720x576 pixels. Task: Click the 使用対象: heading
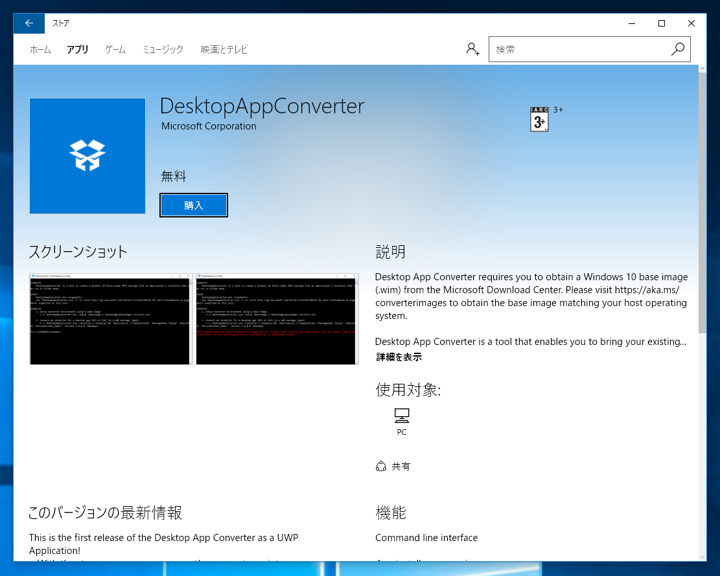click(x=408, y=390)
